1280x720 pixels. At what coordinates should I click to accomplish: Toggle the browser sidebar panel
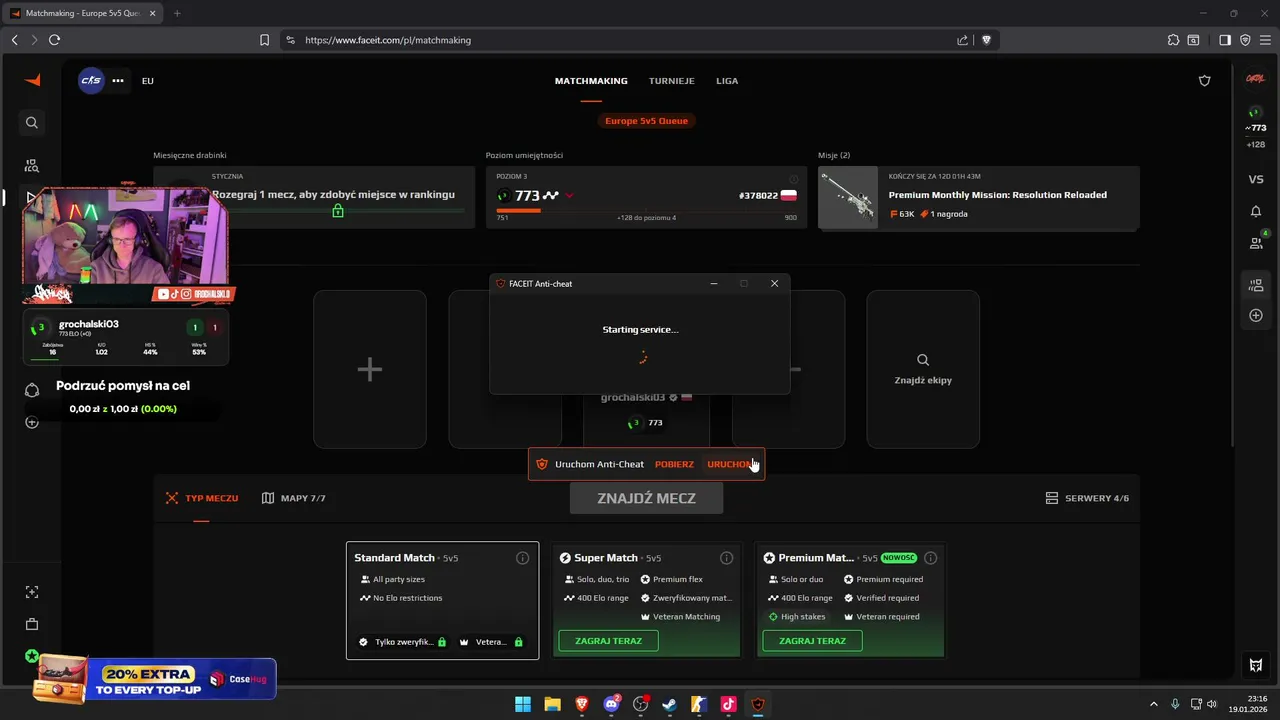tap(1225, 40)
